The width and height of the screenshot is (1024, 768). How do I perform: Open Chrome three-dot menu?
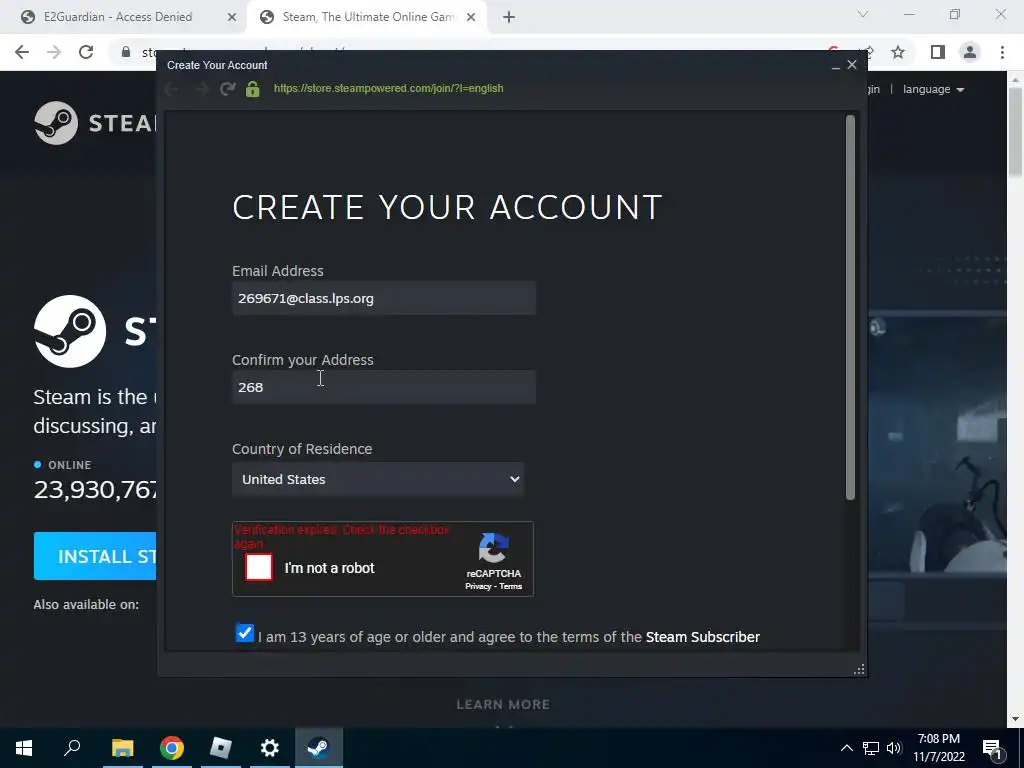pos(1002,52)
